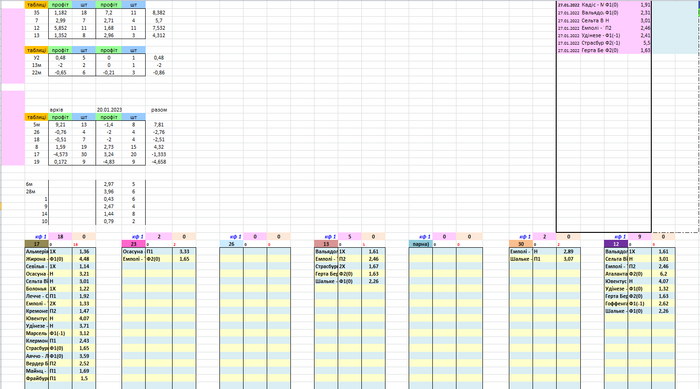
Task: Click the cell containing 4,312
Action: 158,35
